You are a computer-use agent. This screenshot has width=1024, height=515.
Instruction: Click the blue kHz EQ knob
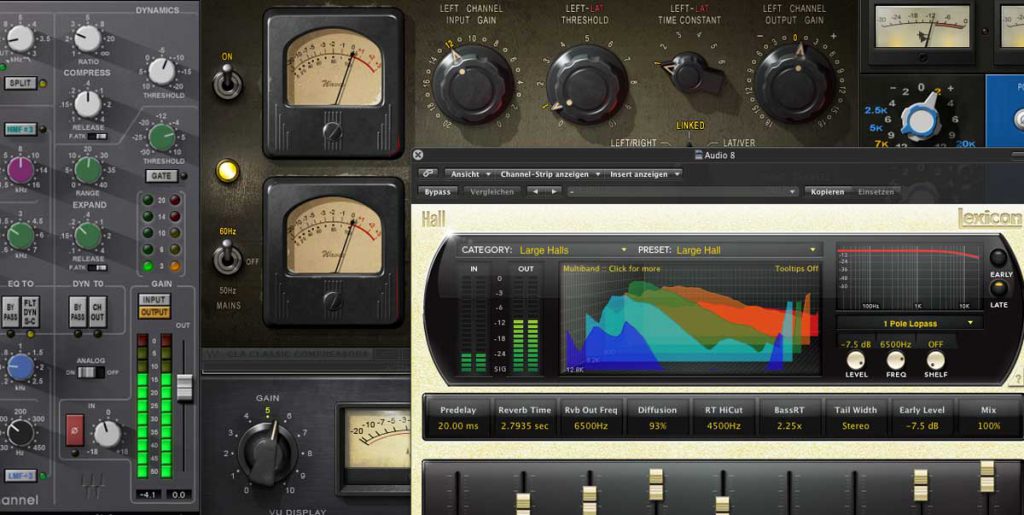[x=21, y=367]
